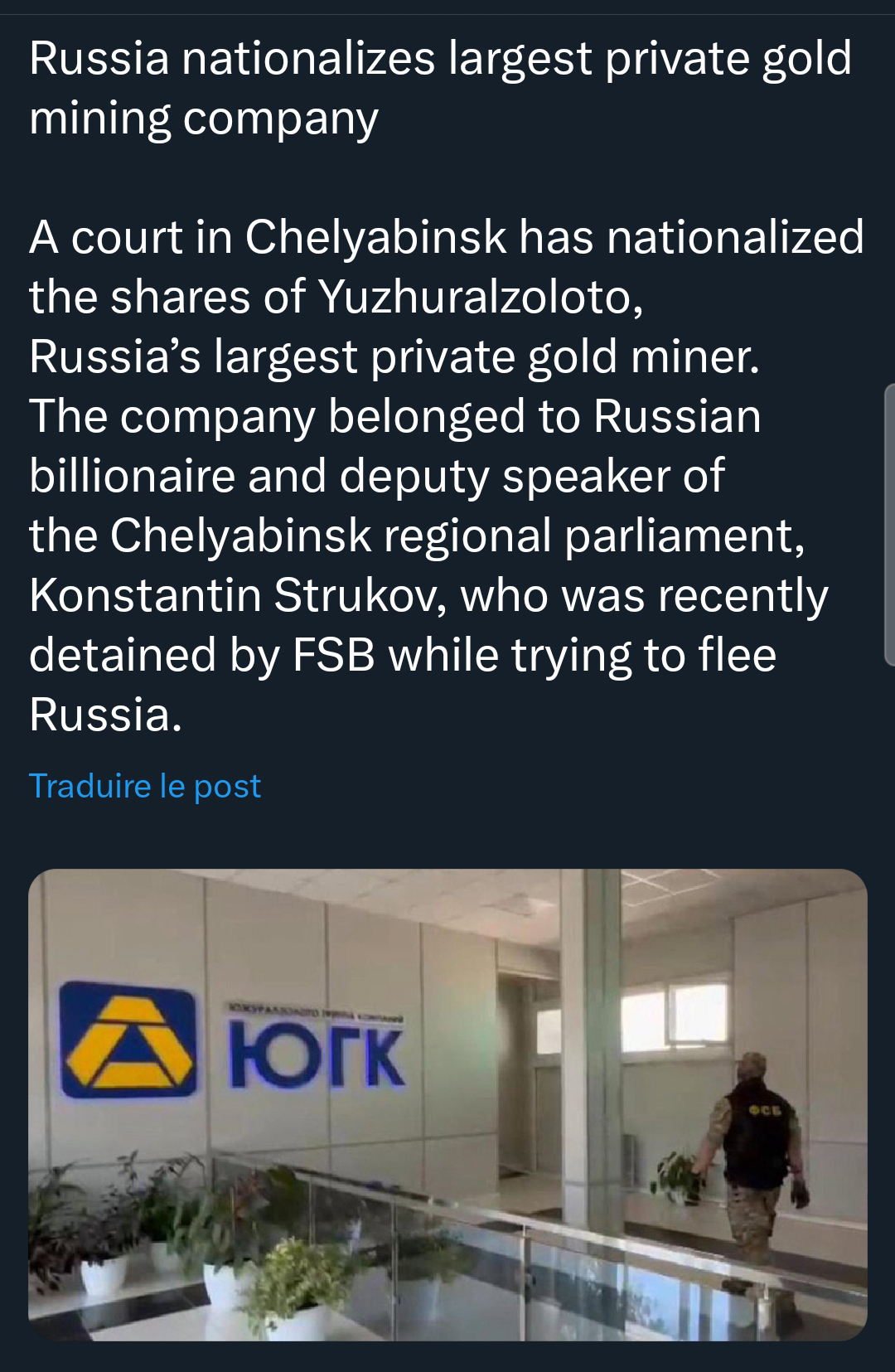The width and height of the screenshot is (895, 1372).
Task: Click the headline "Russia nationalizes largest private gold"
Action: (x=440, y=60)
